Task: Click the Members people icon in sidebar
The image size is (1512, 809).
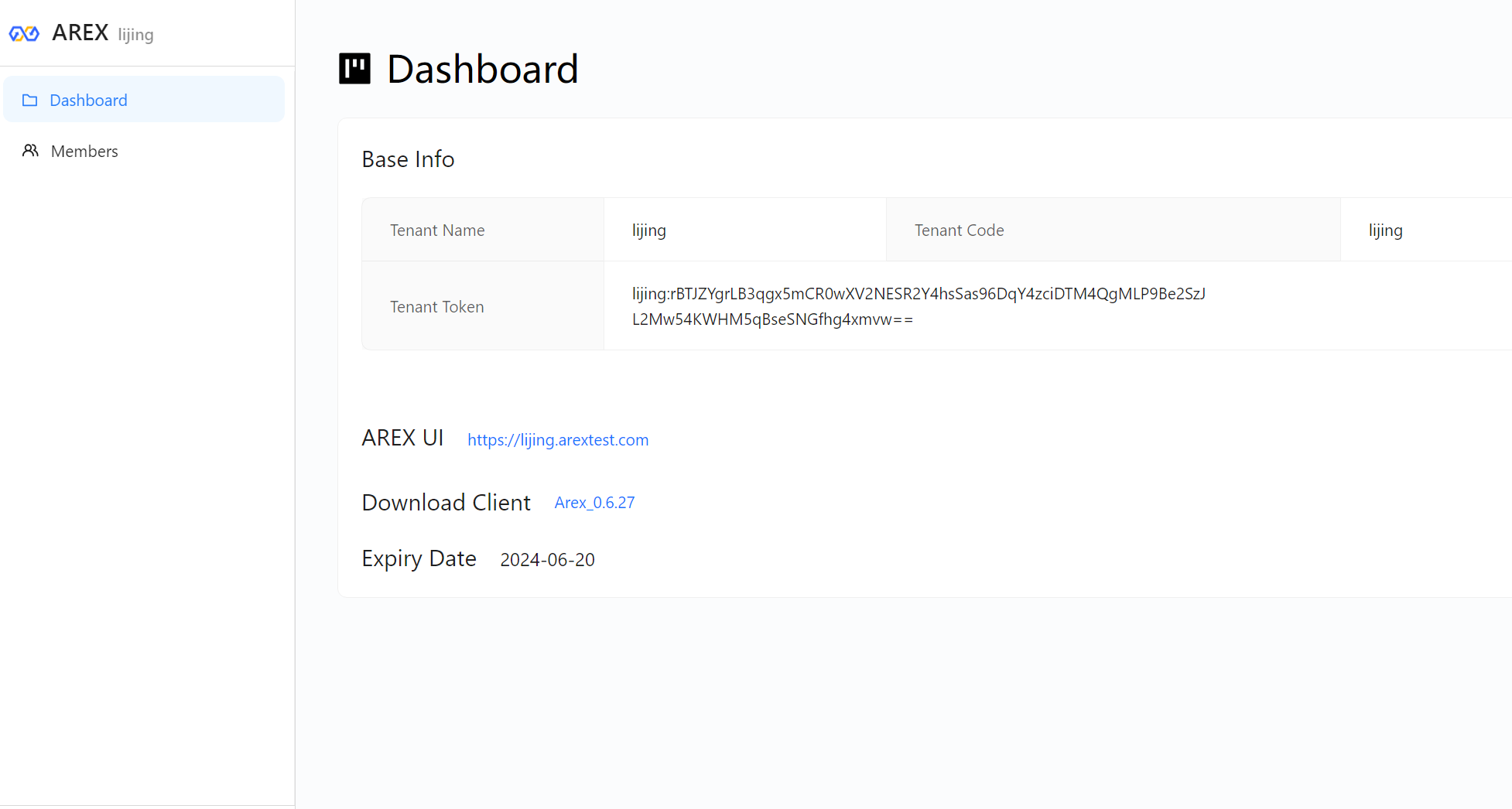Action: pos(30,151)
